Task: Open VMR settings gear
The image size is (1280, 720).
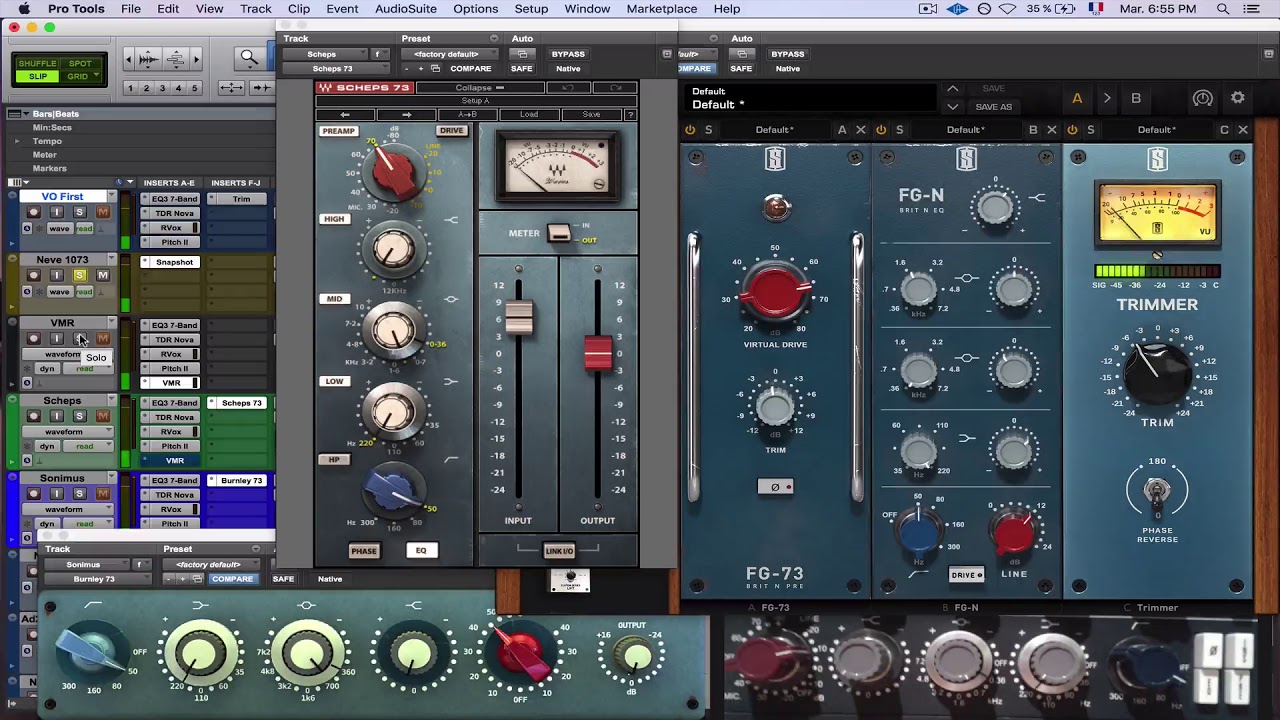Action: [1238, 98]
